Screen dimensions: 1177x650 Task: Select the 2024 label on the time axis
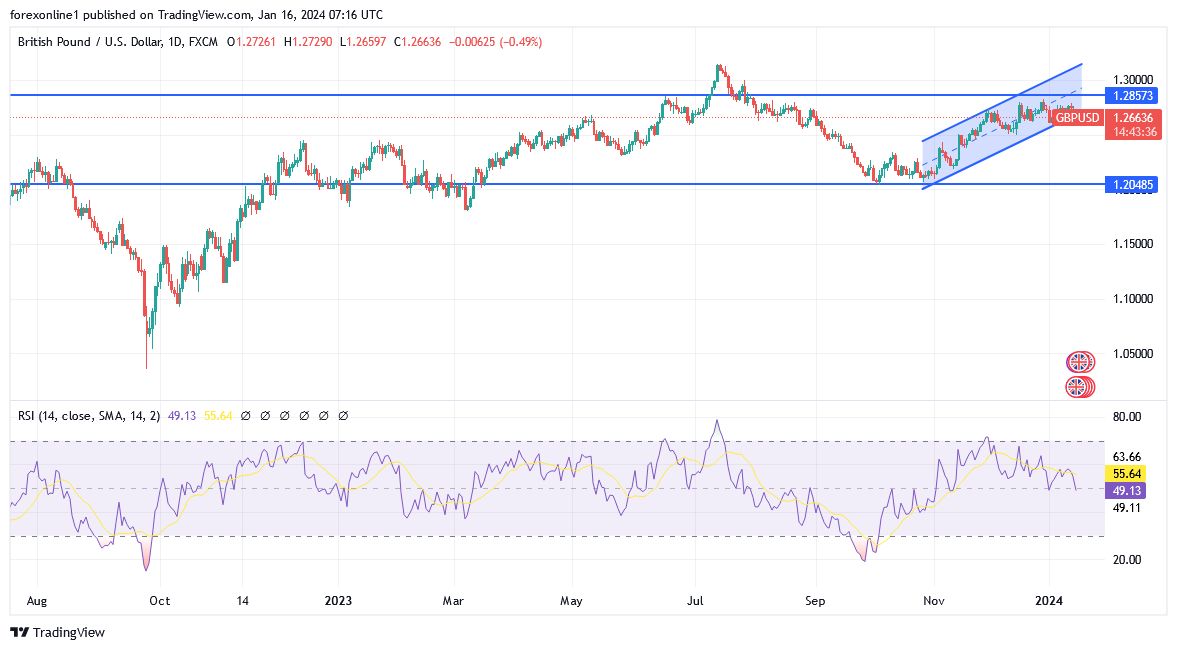1049,601
